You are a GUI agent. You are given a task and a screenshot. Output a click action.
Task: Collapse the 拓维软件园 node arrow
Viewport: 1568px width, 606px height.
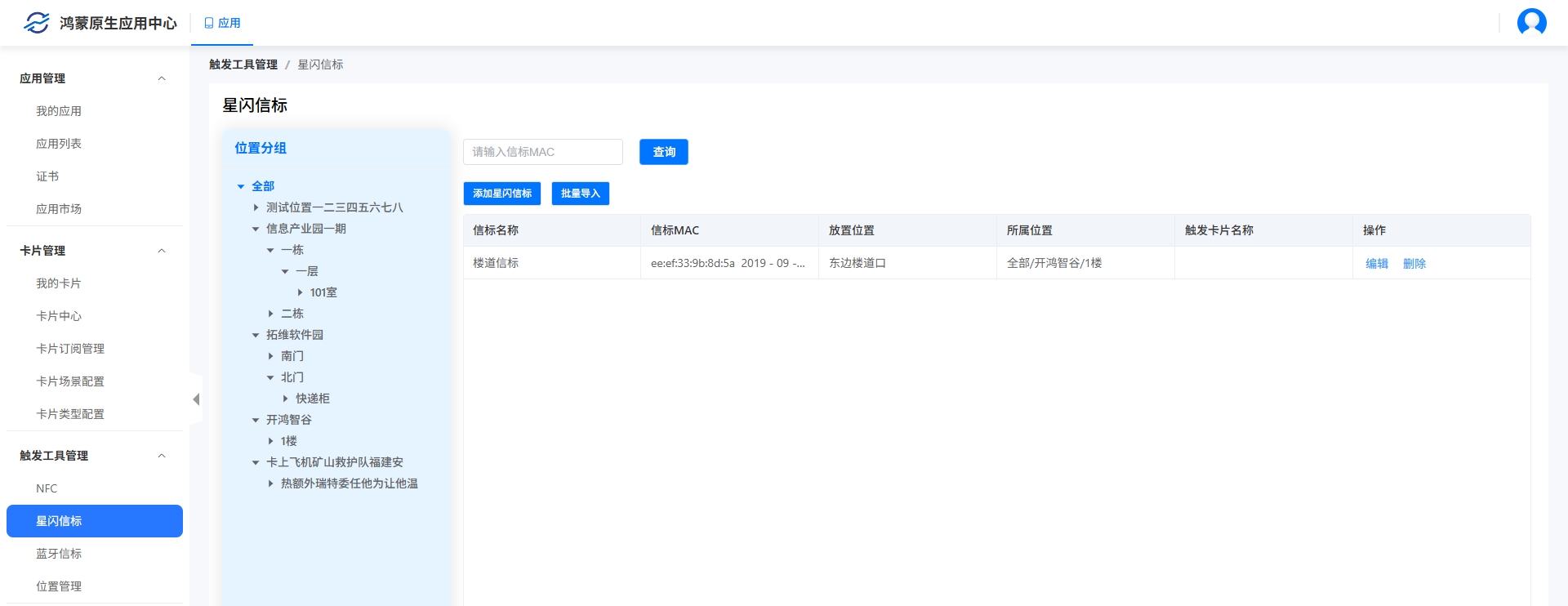[x=256, y=336]
